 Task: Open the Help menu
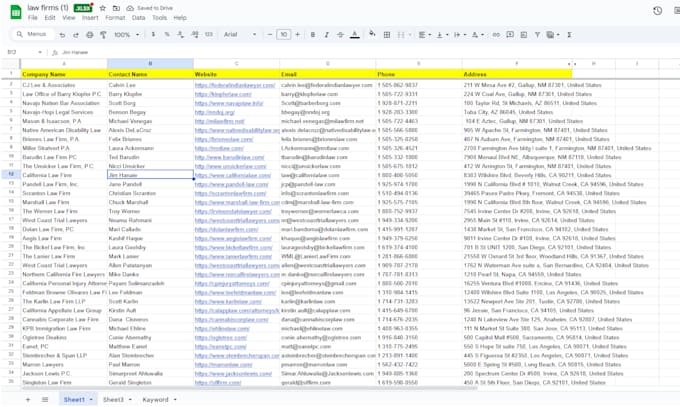point(180,18)
